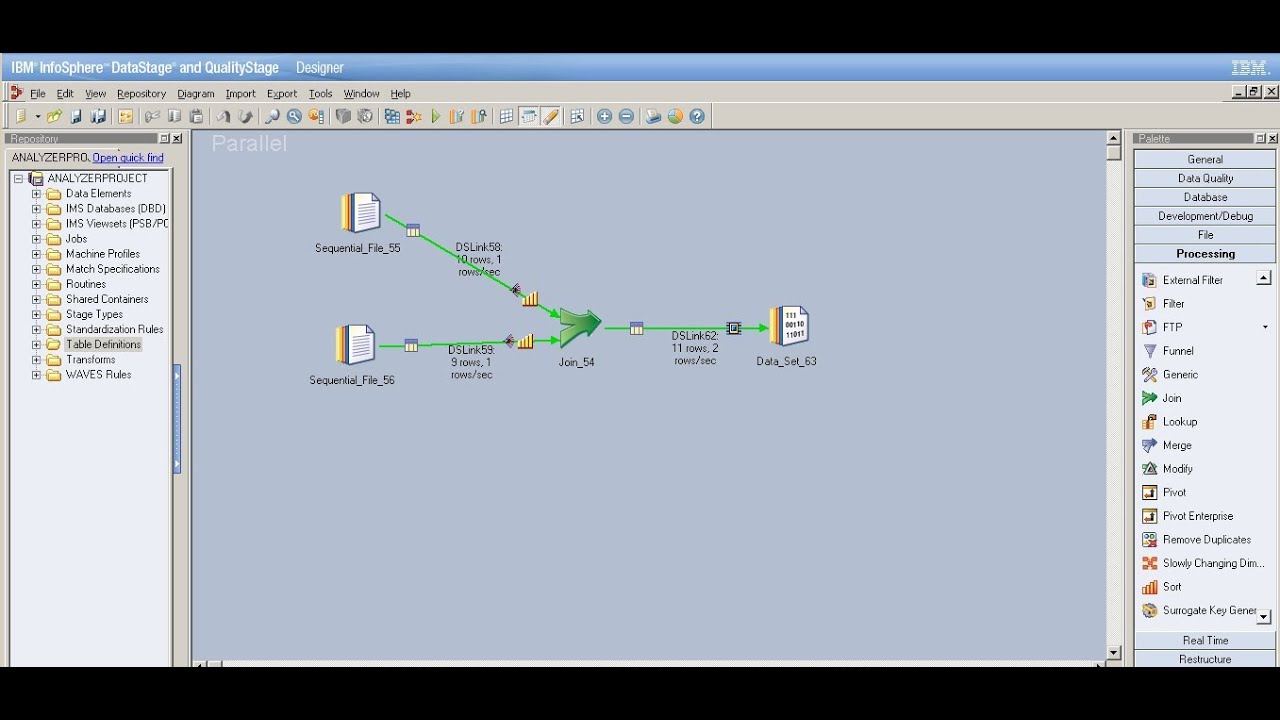This screenshot has height=720, width=1280.
Task: Pick the Lookup stage from palette
Action: point(1179,422)
